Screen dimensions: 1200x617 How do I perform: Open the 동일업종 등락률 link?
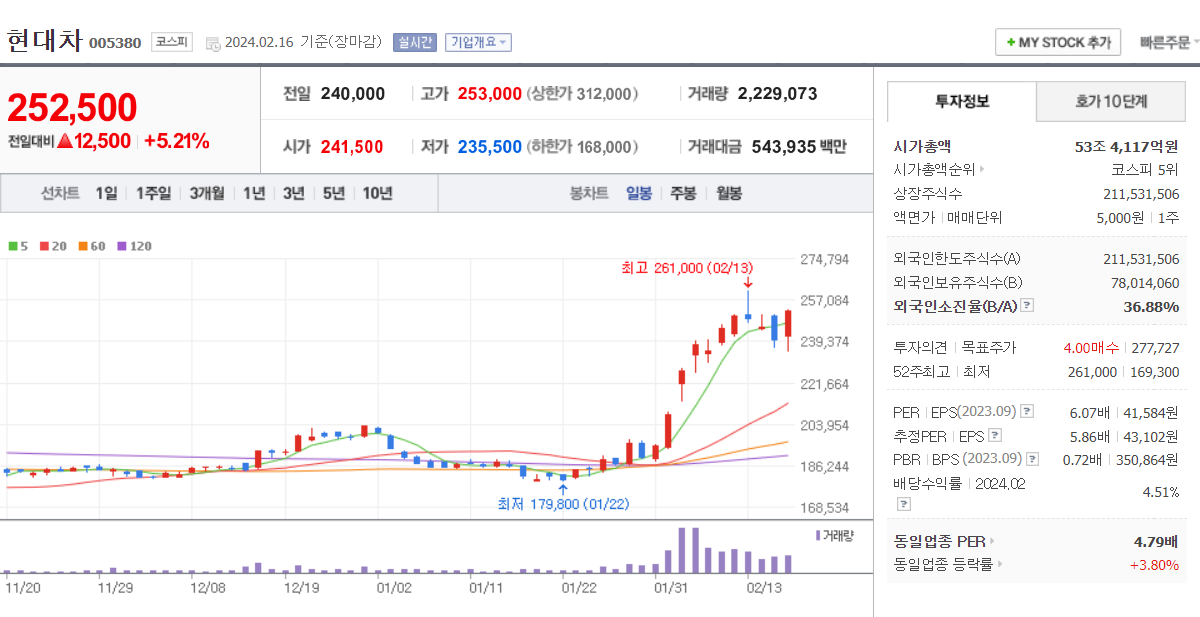coord(943,565)
